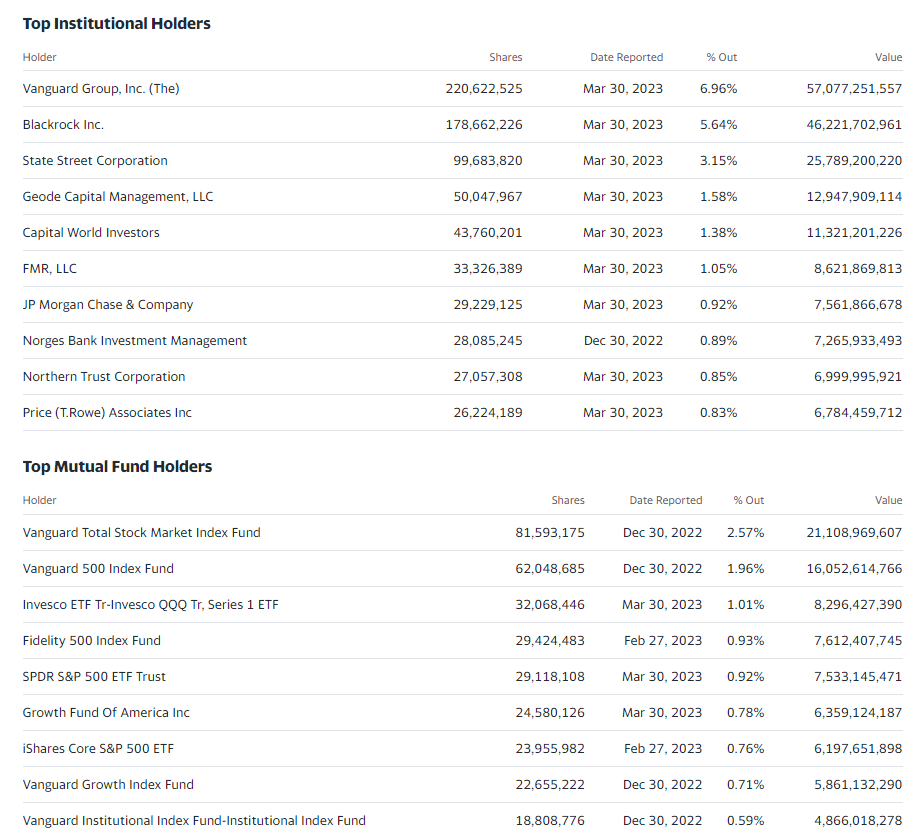The image size is (910, 829).
Task: Select Growth Fund Of America Inc name
Action: coord(106,713)
